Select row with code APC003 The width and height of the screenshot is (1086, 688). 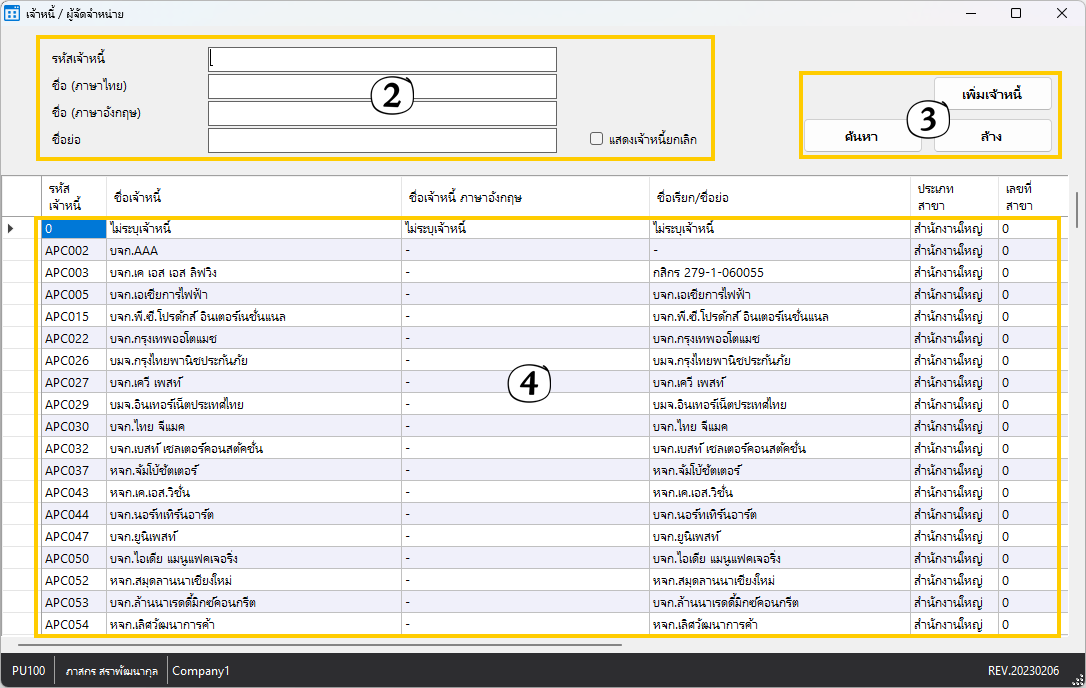73,273
